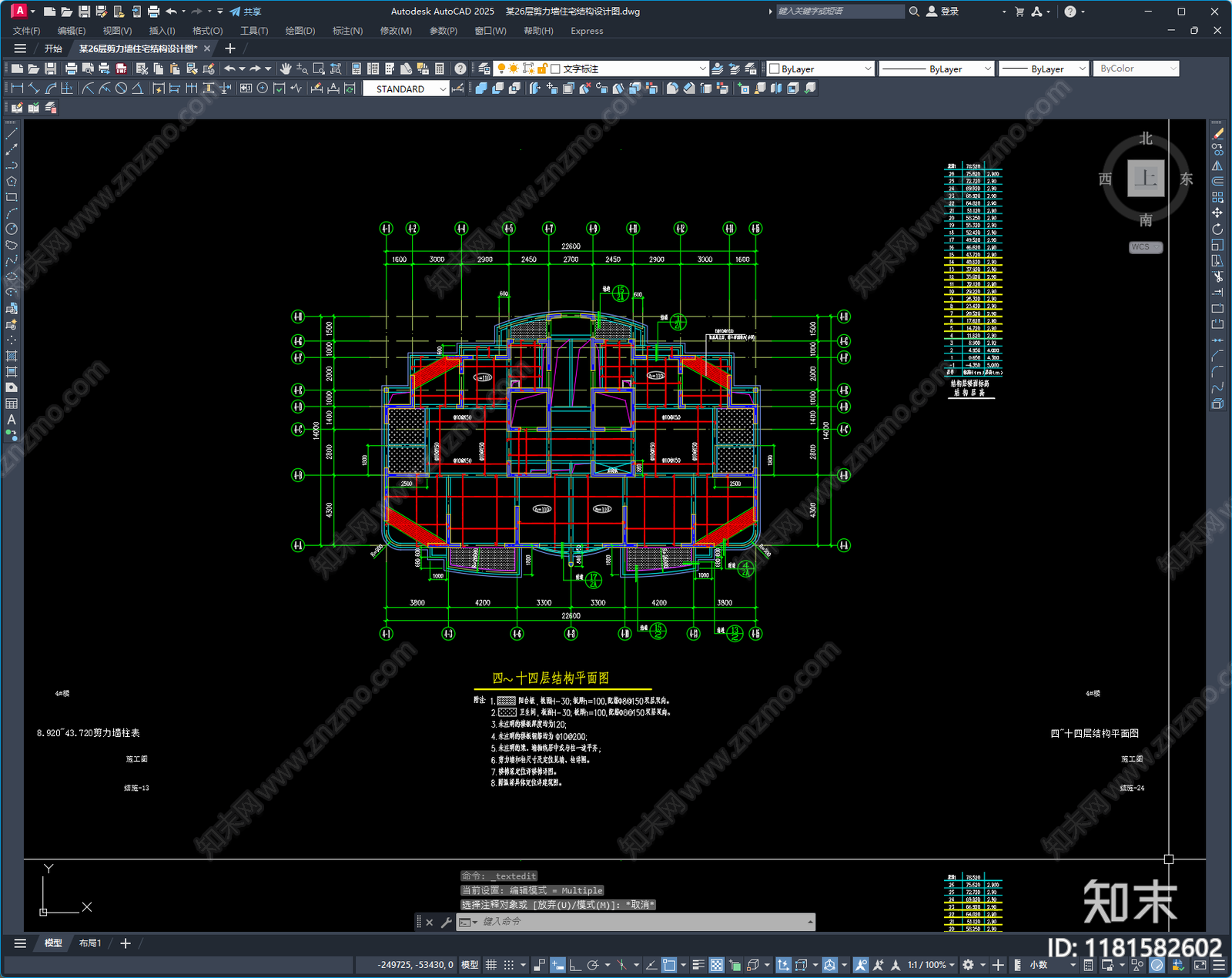This screenshot has width=1232, height=978.
Task: Toggle the 模型 model space status button
Action: (x=470, y=965)
